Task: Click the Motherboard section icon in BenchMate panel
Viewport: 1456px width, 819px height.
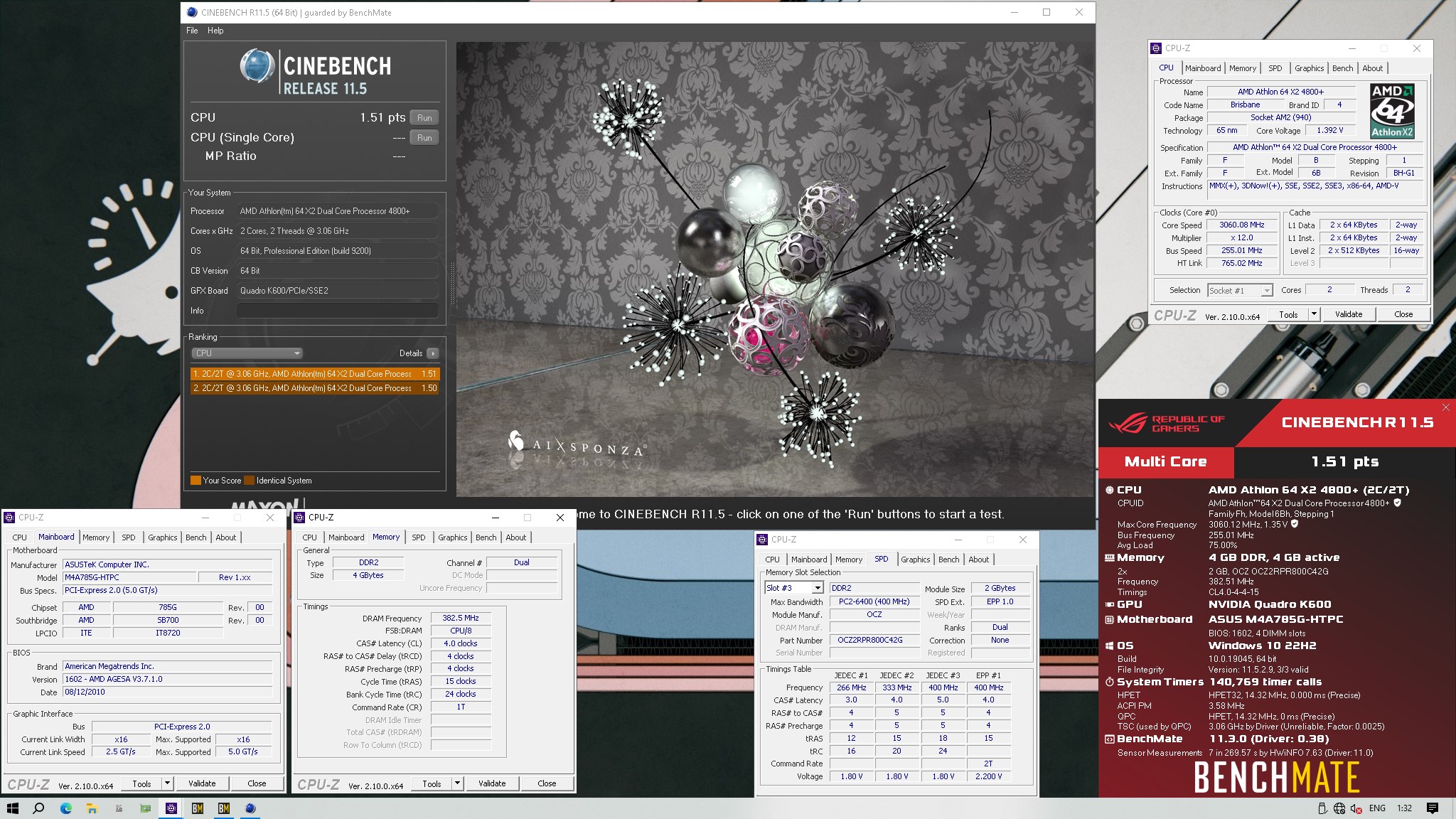Action: point(1109,619)
